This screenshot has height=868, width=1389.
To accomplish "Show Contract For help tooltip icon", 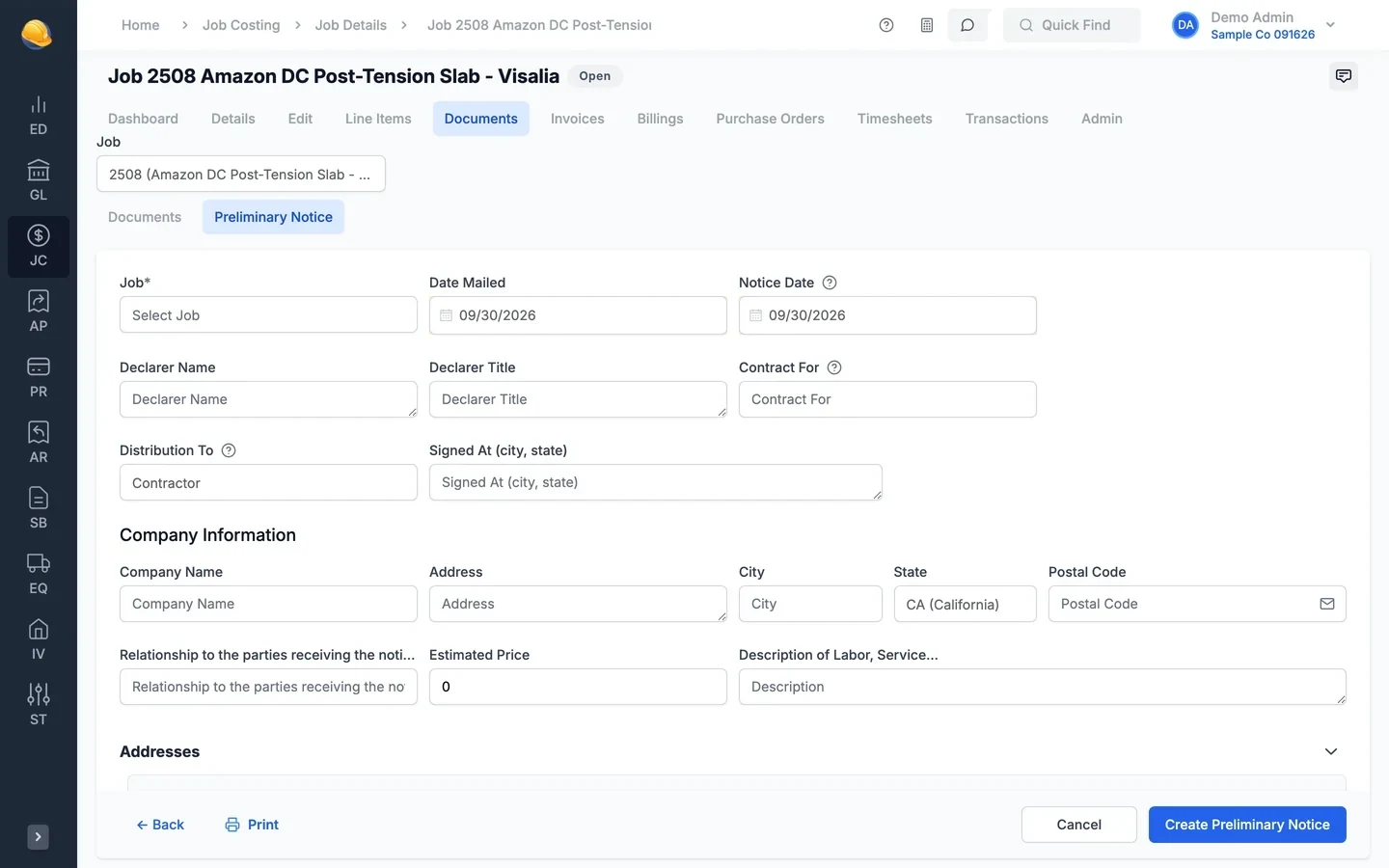I will [834, 367].
